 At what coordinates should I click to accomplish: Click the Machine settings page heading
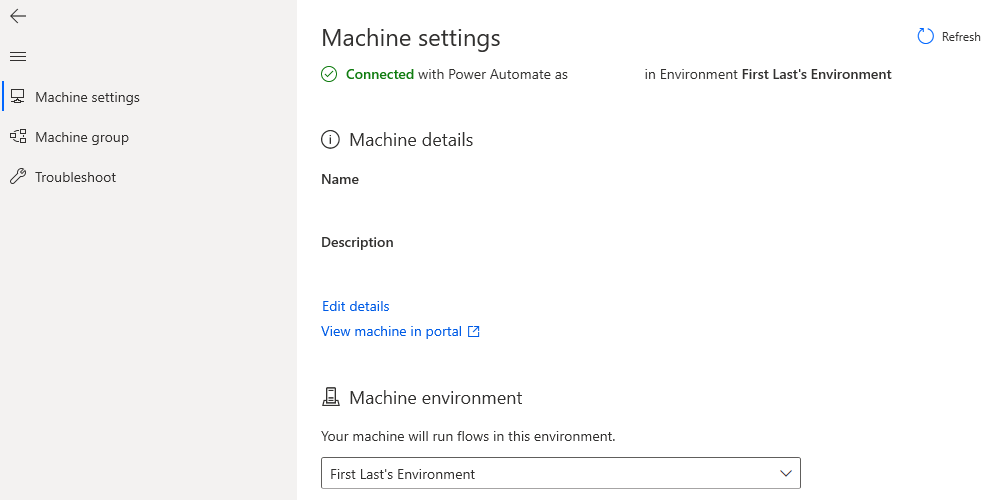pos(410,38)
